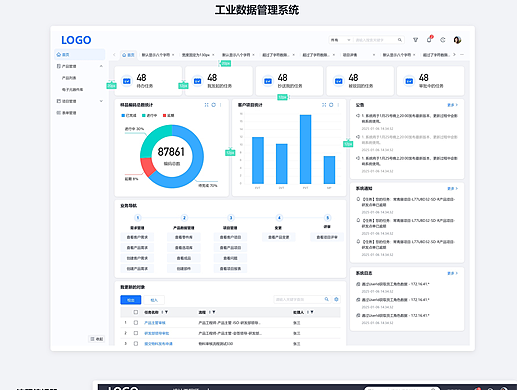
Task: Refresh the donut chart panel
Action: pos(213,105)
